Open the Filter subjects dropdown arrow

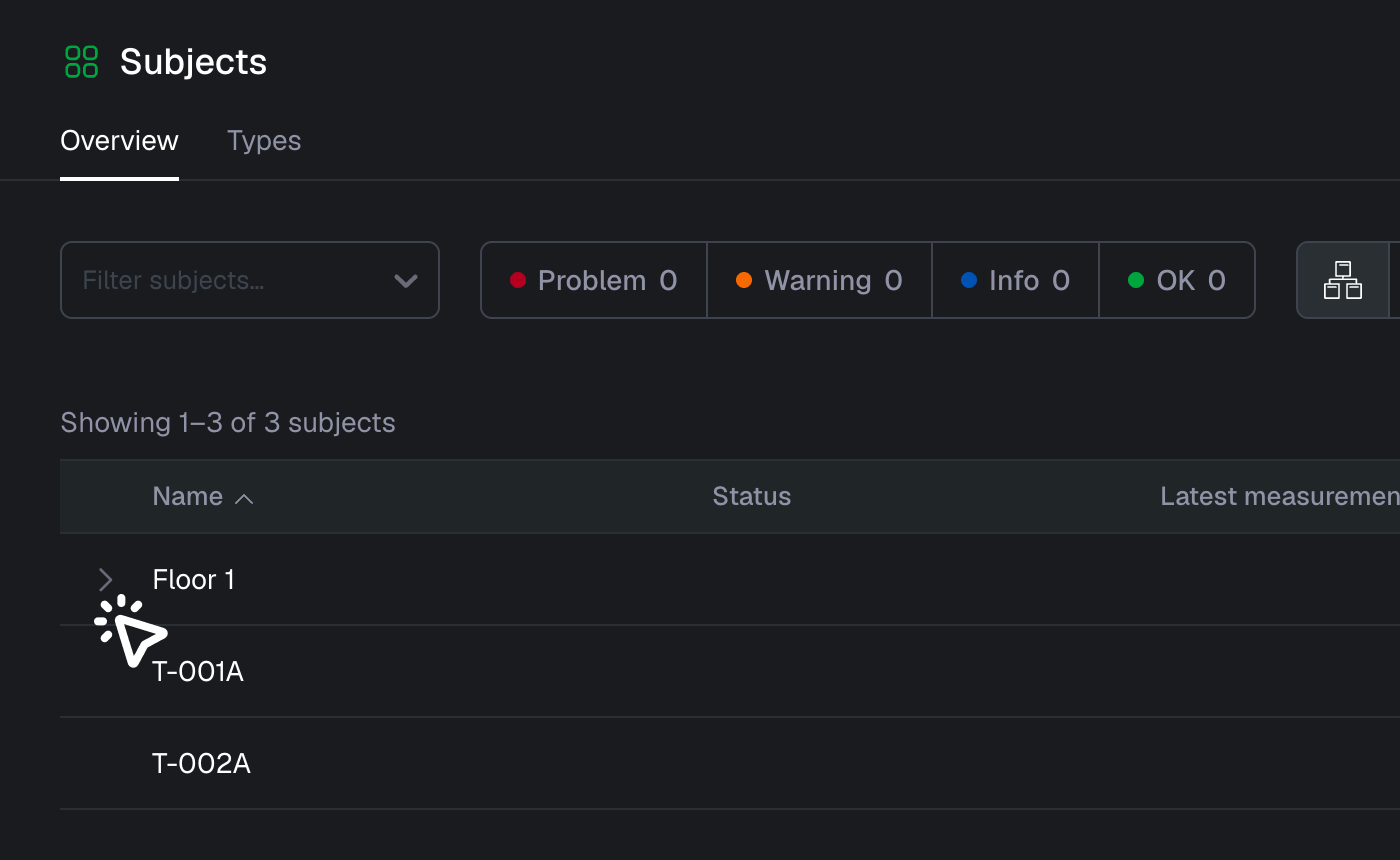coord(405,281)
